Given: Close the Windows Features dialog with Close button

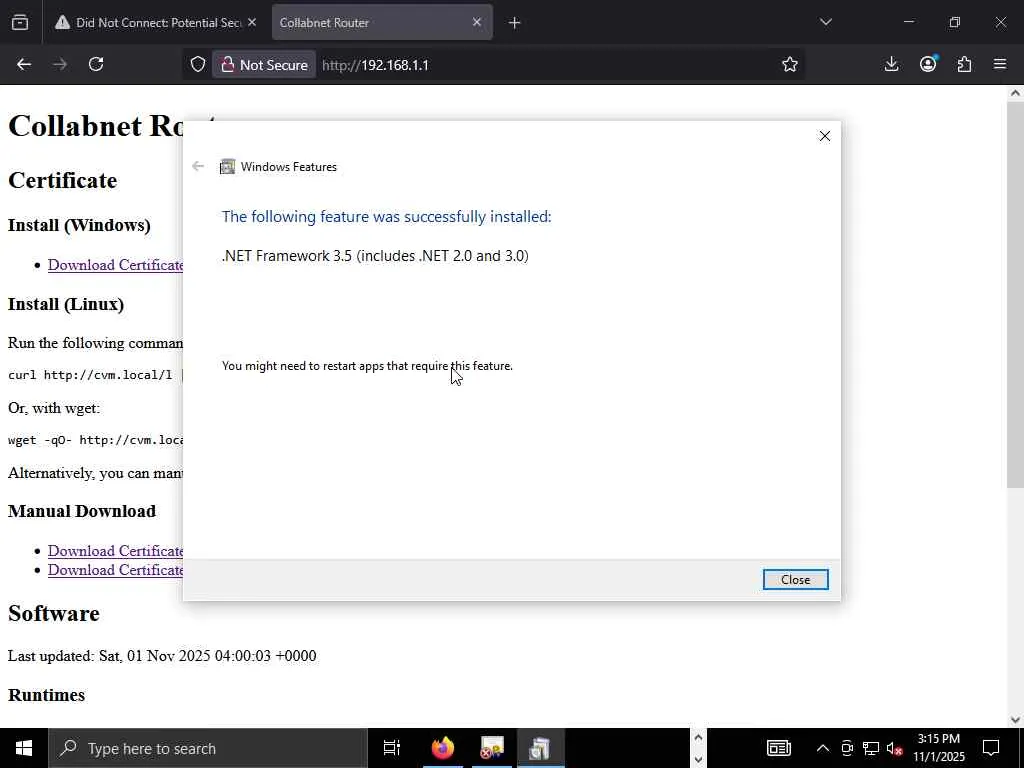Looking at the screenshot, I should (795, 579).
